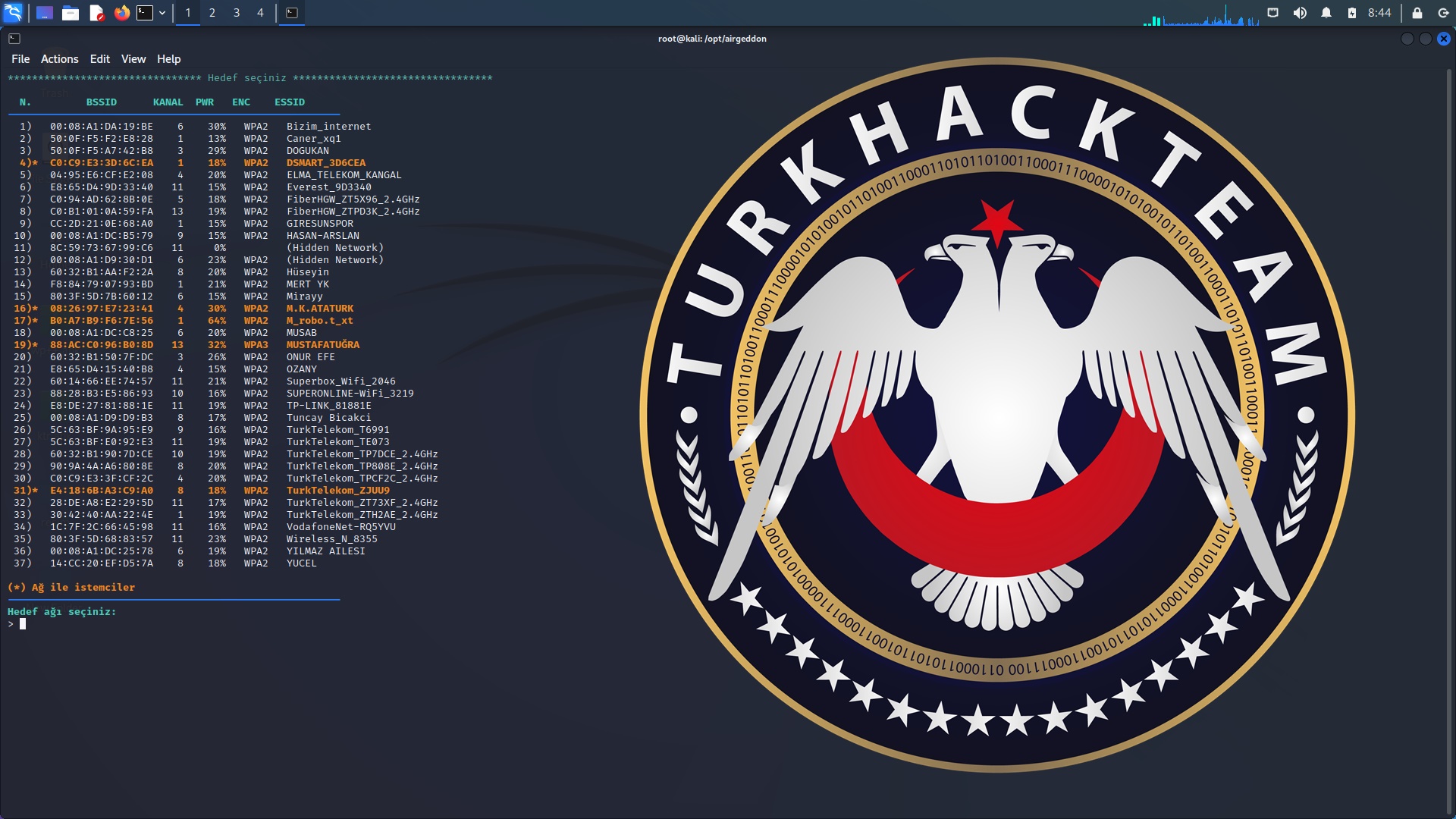Screen dimensions: 1456x819
Task: Click the Everest_9D3340 network name
Action: [x=329, y=187]
